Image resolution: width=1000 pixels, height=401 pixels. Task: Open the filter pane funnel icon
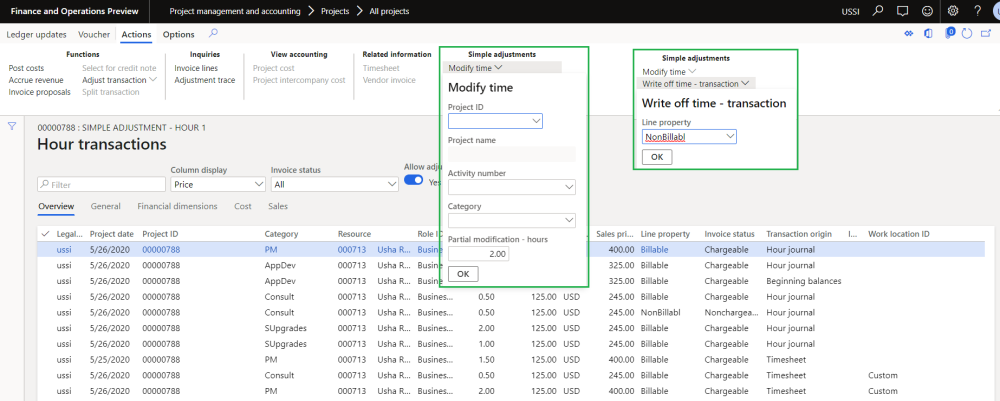tap(12, 126)
